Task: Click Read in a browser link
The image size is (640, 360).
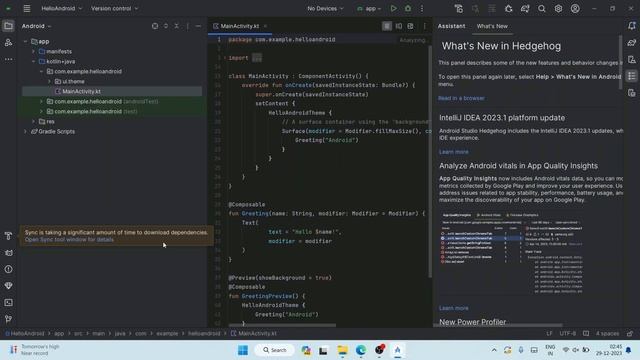Action: tap(461, 98)
